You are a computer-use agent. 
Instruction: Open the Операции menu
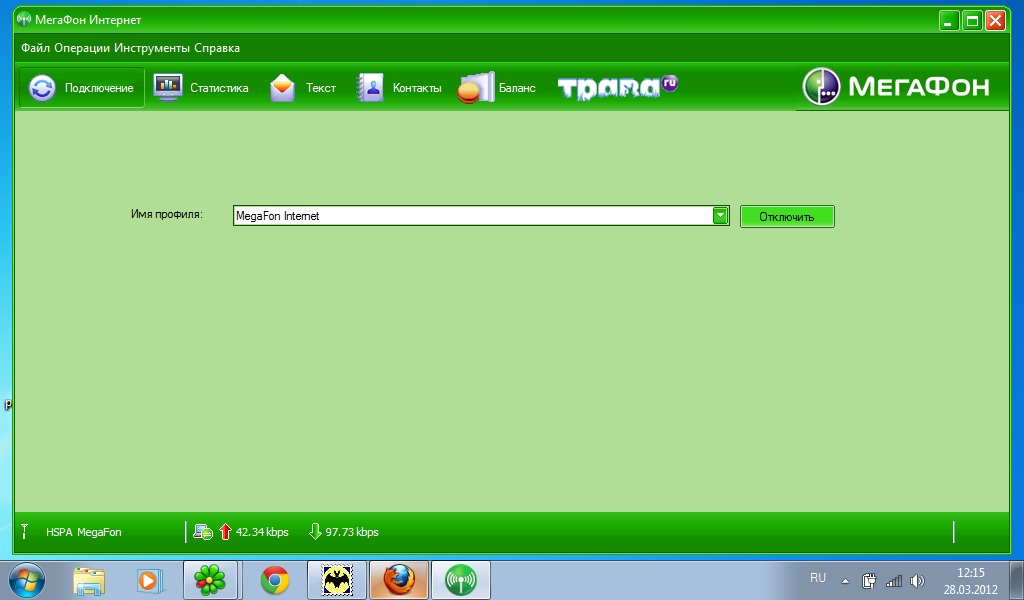[x=82, y=48]
